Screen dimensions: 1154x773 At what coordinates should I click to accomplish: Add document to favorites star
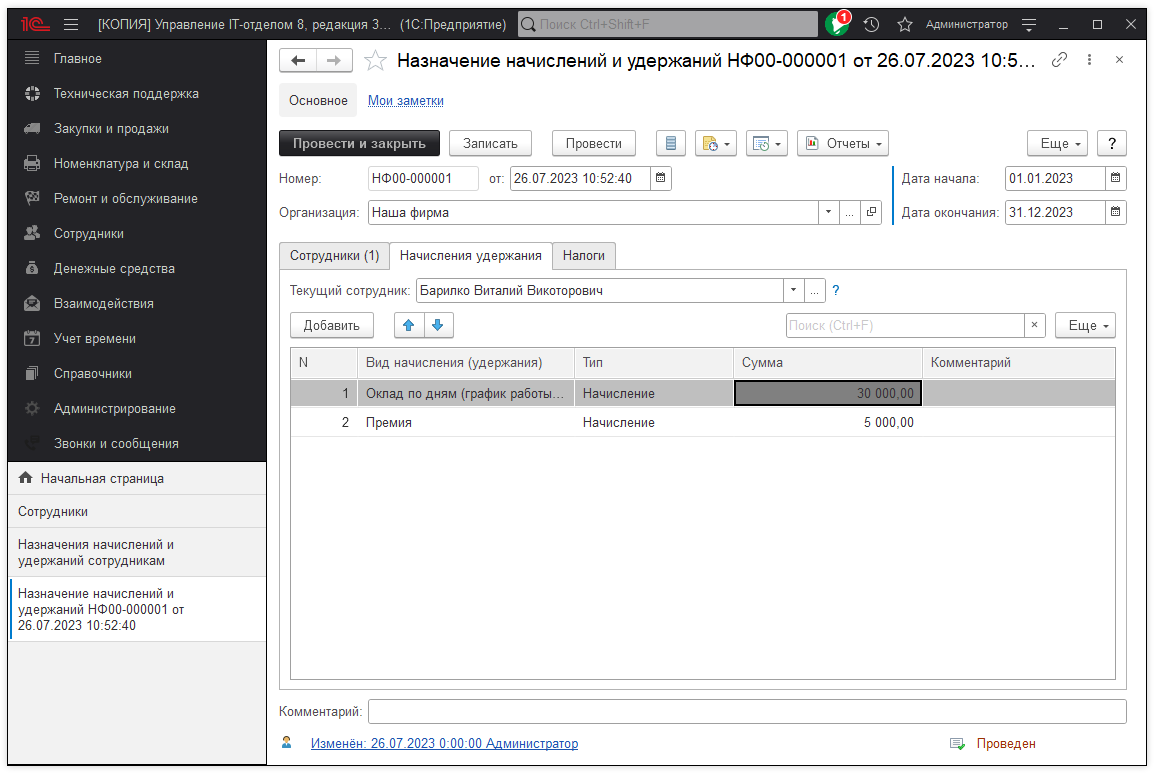(375, 61)
